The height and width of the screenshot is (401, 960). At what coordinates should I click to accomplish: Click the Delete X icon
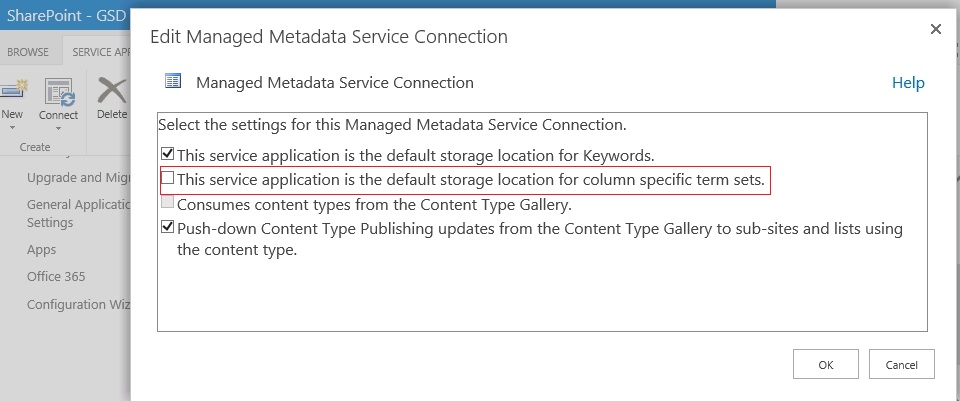point(111,92)
